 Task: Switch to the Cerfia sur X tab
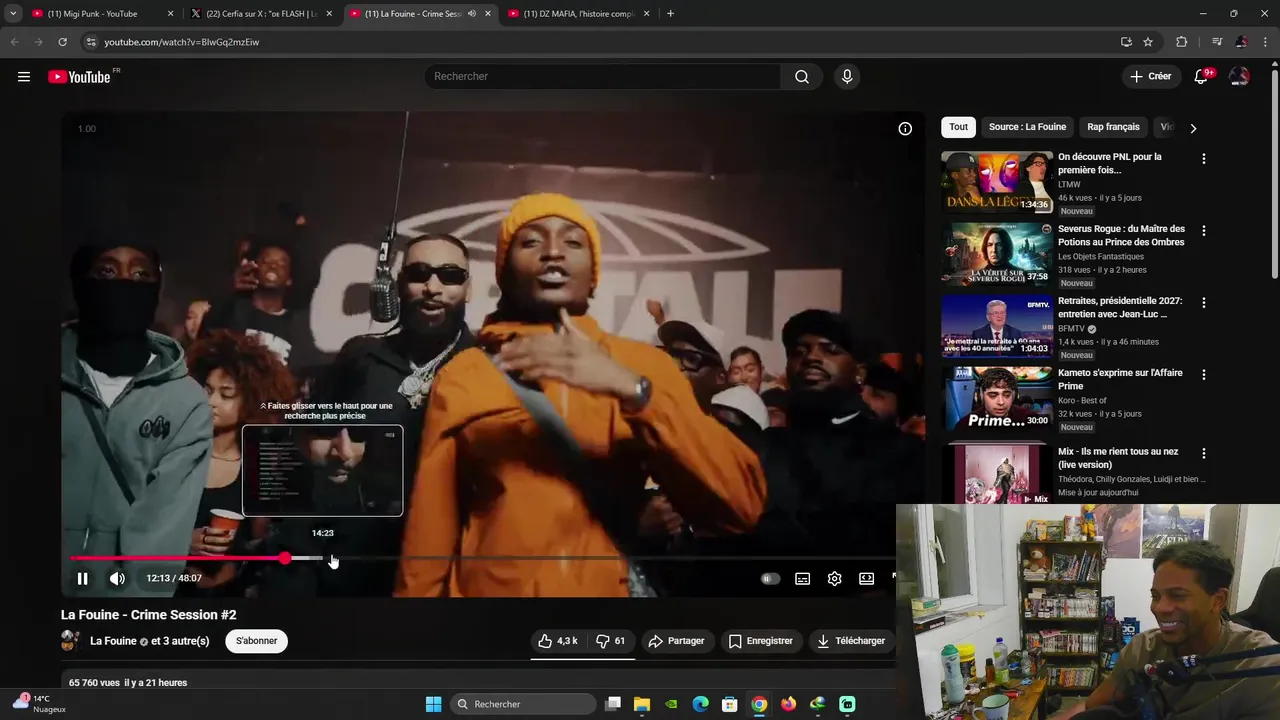point(262,14)
